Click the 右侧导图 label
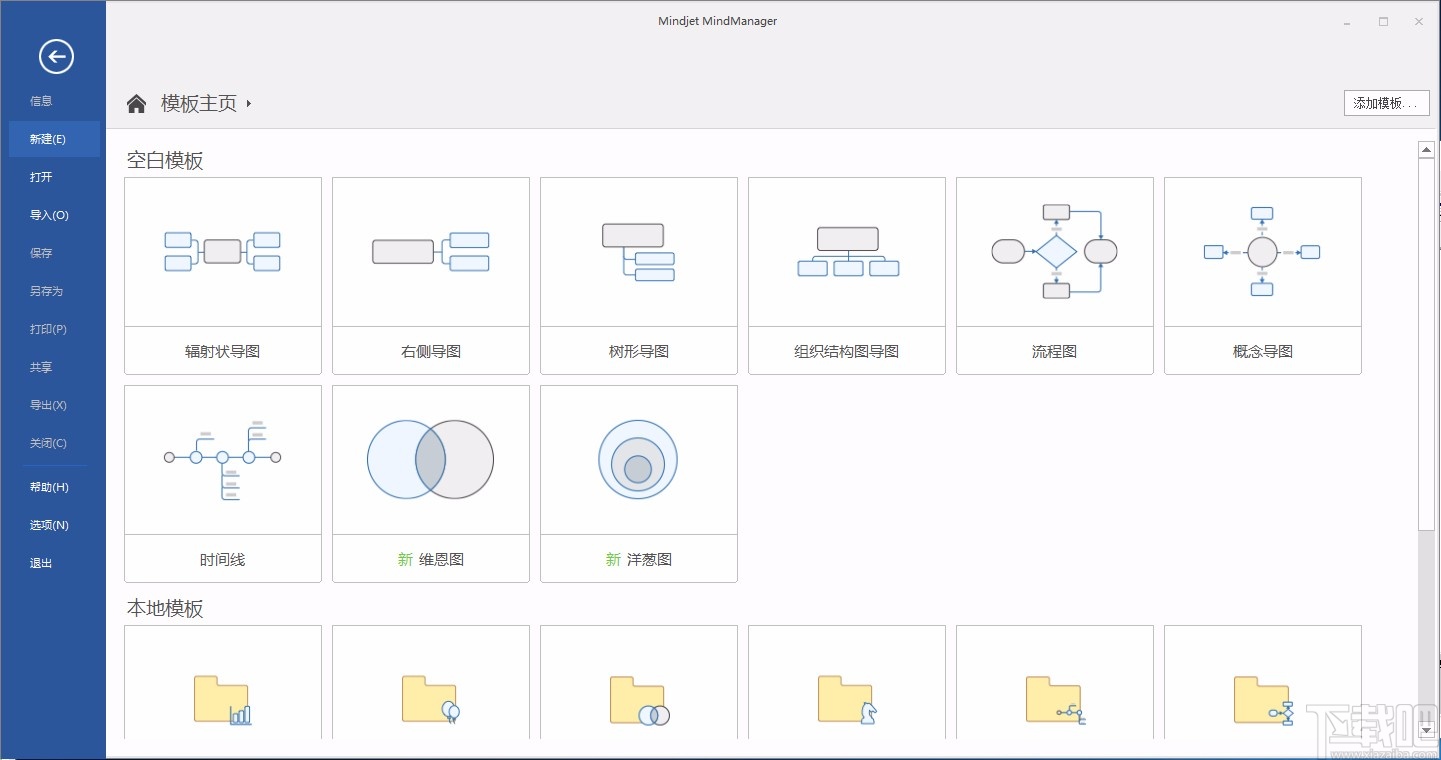Viewport: 1441px width, 760px height. point(430,351)
